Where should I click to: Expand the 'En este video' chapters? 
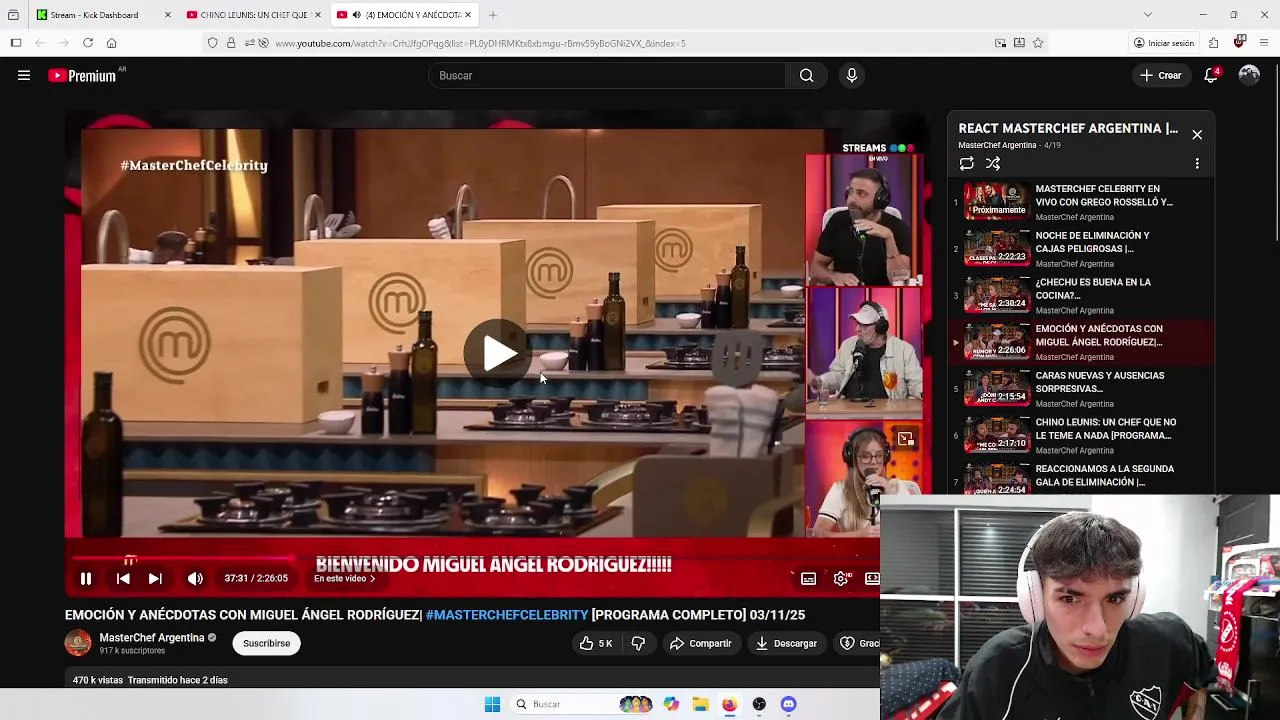point(345,578)
